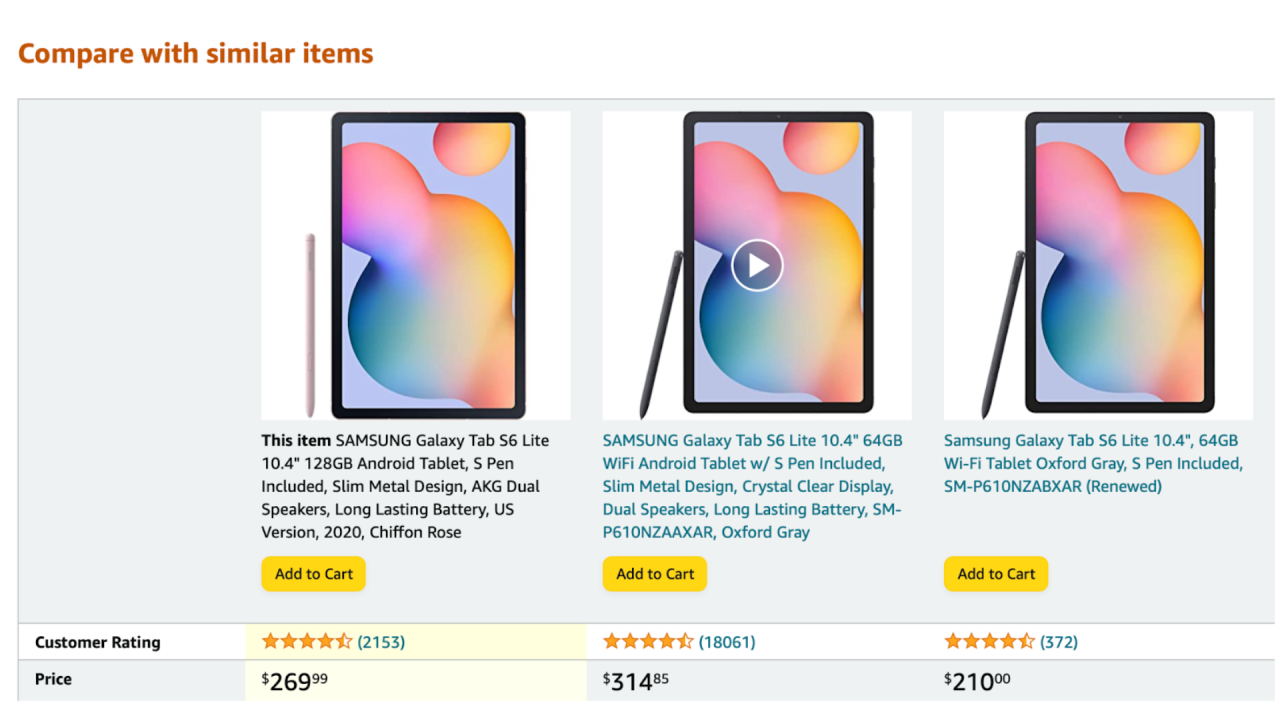
Task: Click the pink S Pen in first image
Action: [311, 325]
